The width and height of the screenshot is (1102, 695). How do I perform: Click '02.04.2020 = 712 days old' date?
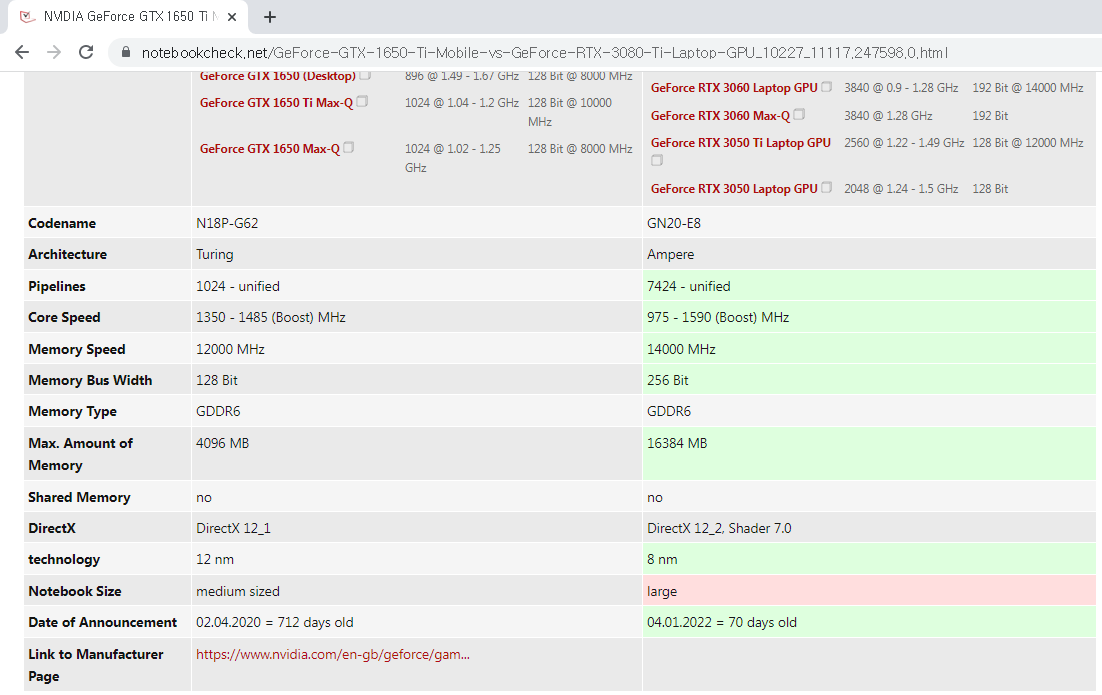[275, 623]
